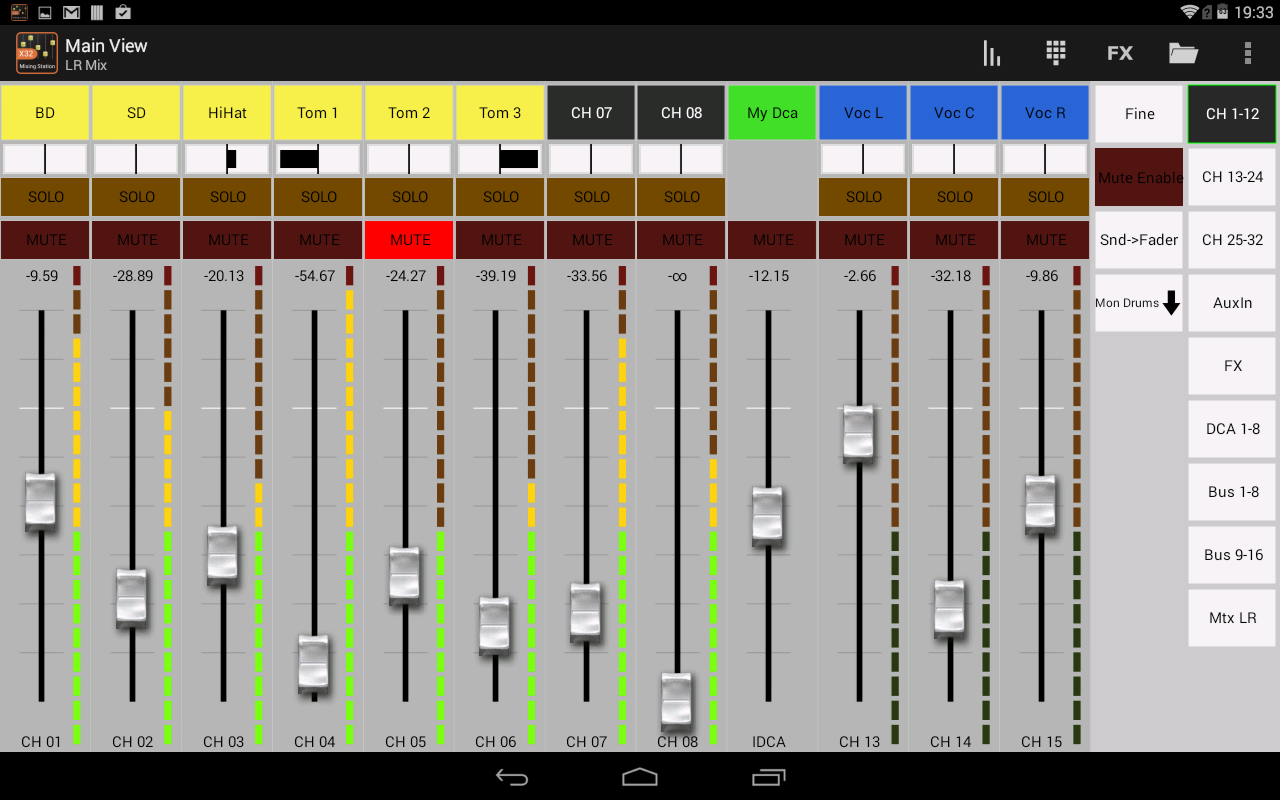The height and width of the screenshot is (800, 1280).
Task: Open the three-dot overflow menu
Action: [1247, 53]
